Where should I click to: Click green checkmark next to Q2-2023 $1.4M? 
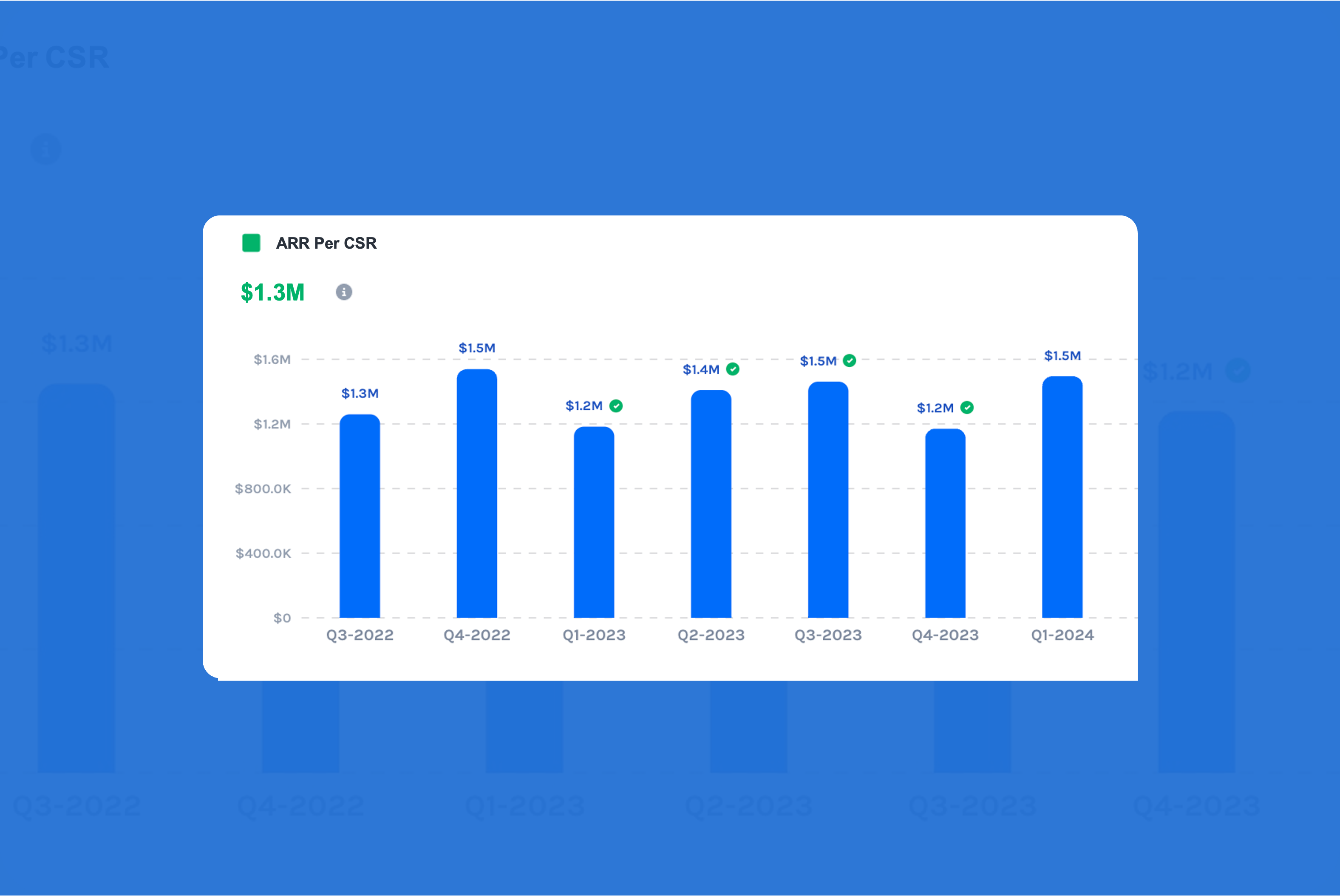tap(733, 369)
